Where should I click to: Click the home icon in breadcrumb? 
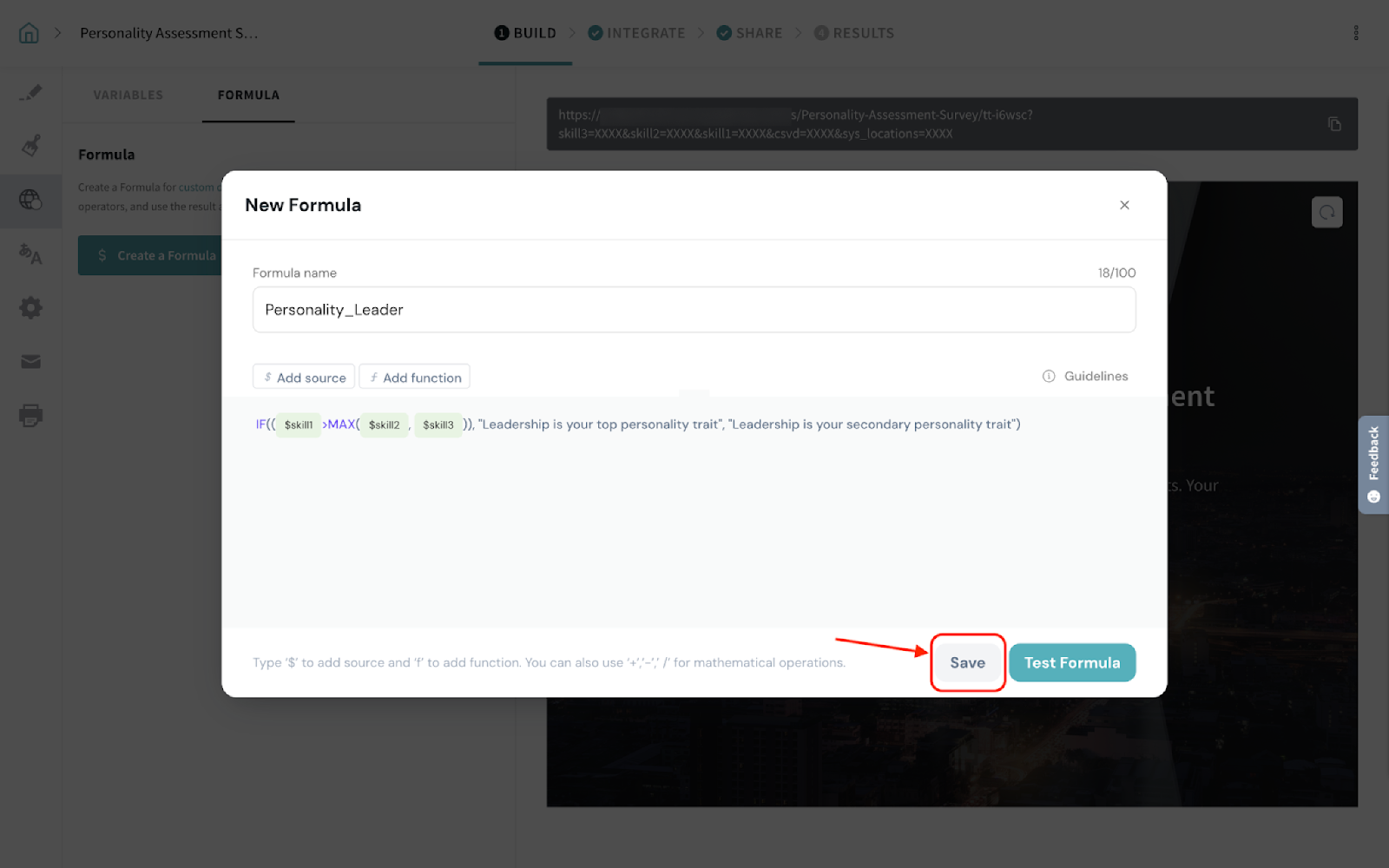click(x=29, y=33)
